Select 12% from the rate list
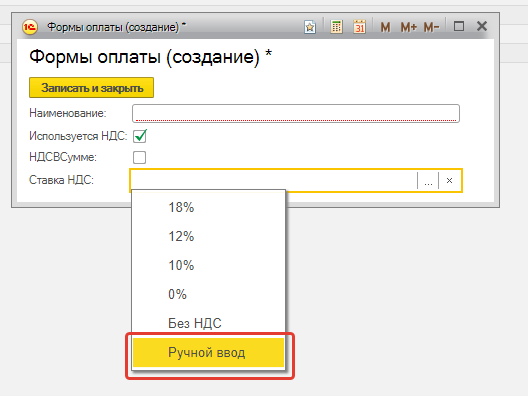 [x=208, y=236]
